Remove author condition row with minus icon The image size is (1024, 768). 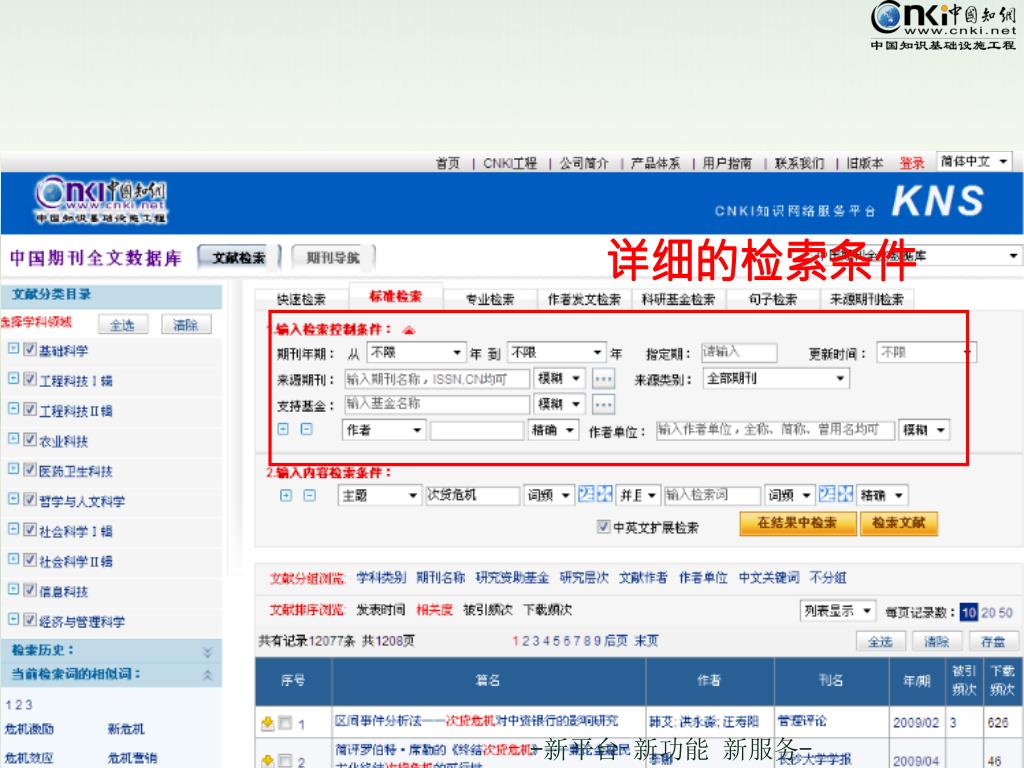pyautogui.click(x=306, y=429)
